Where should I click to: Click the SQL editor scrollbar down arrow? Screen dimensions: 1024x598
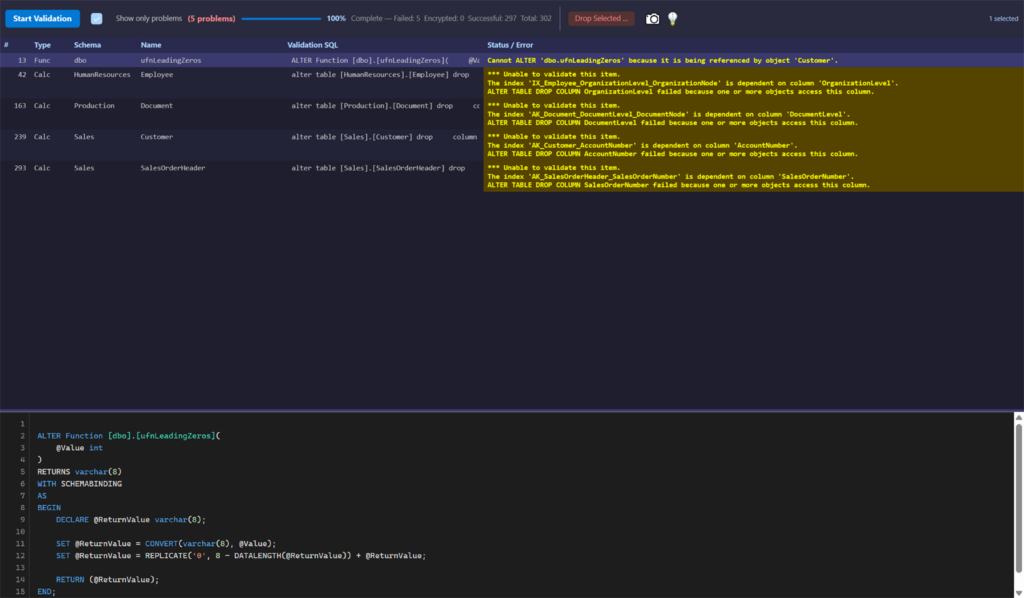point(1018,593)
